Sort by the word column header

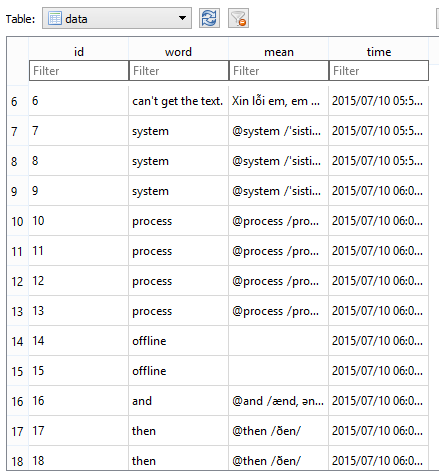point(179,52)
